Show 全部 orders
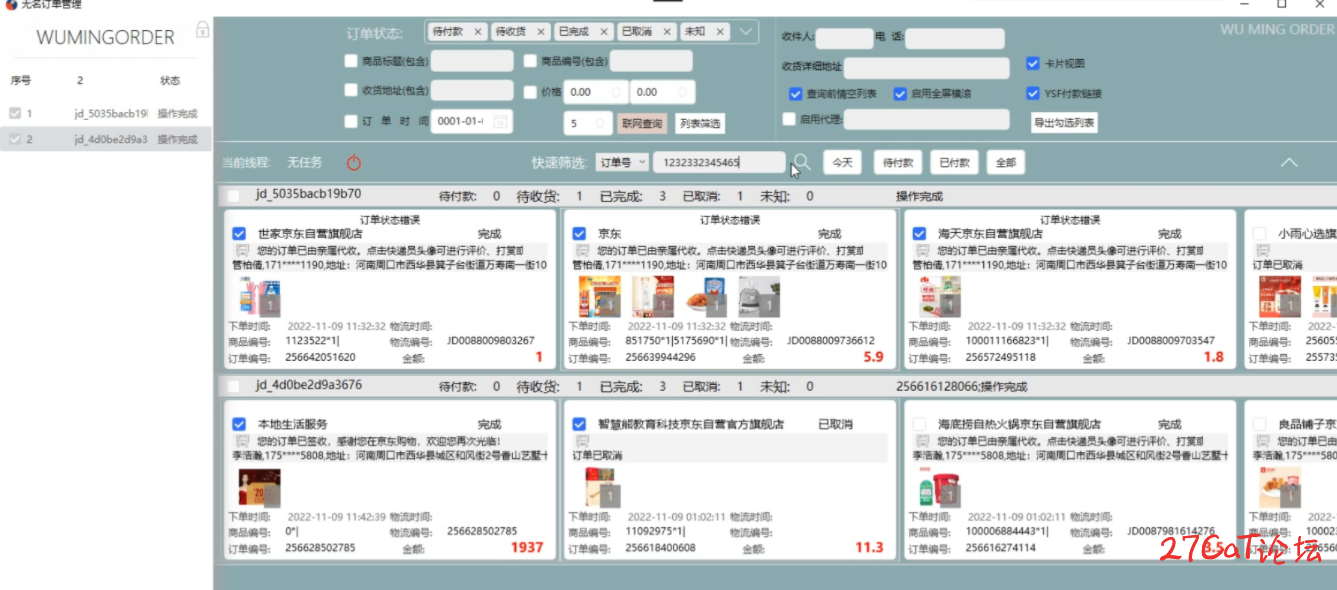1337x590 pixels. click(x=1006, y=162)
